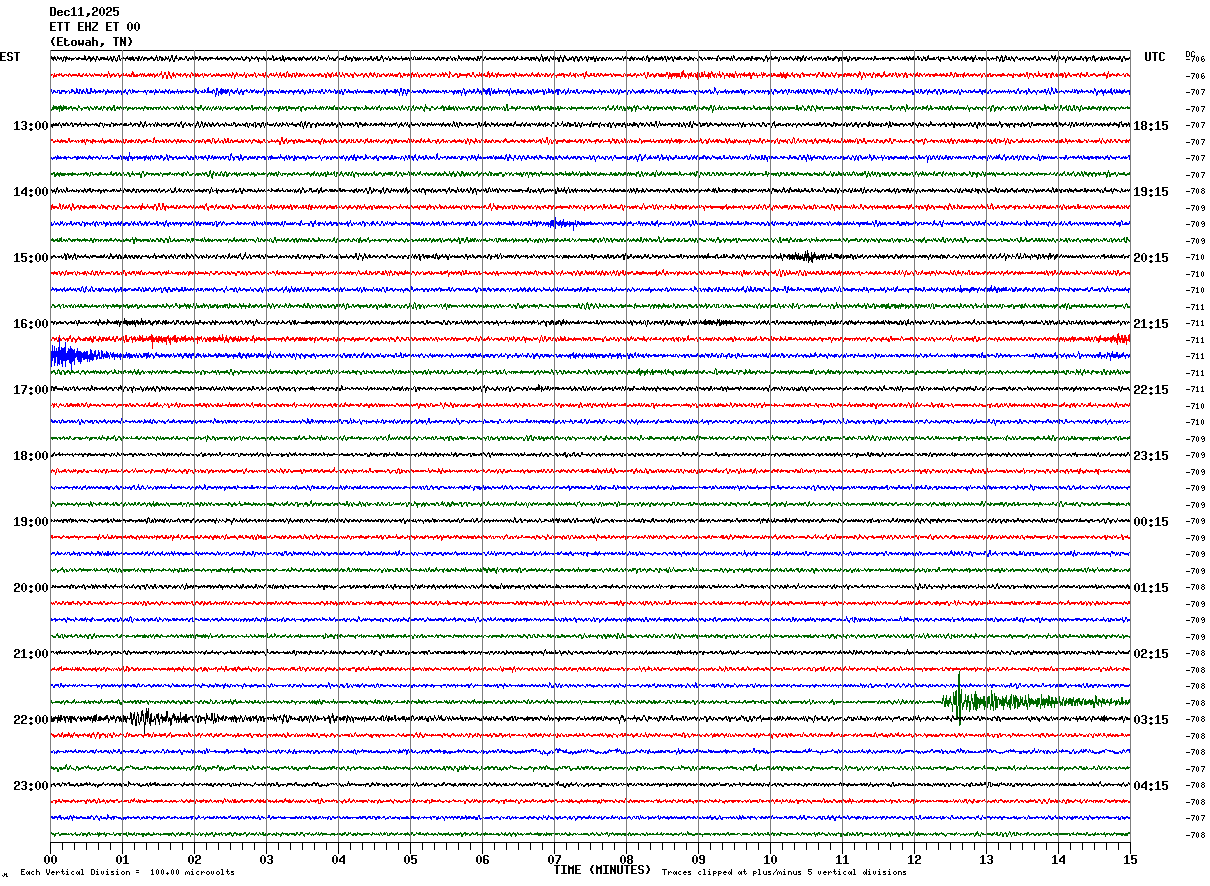Click the black seismic event on 22:00 trace
This screenshot has width=1210, height=886.
(x=145, y=717)
